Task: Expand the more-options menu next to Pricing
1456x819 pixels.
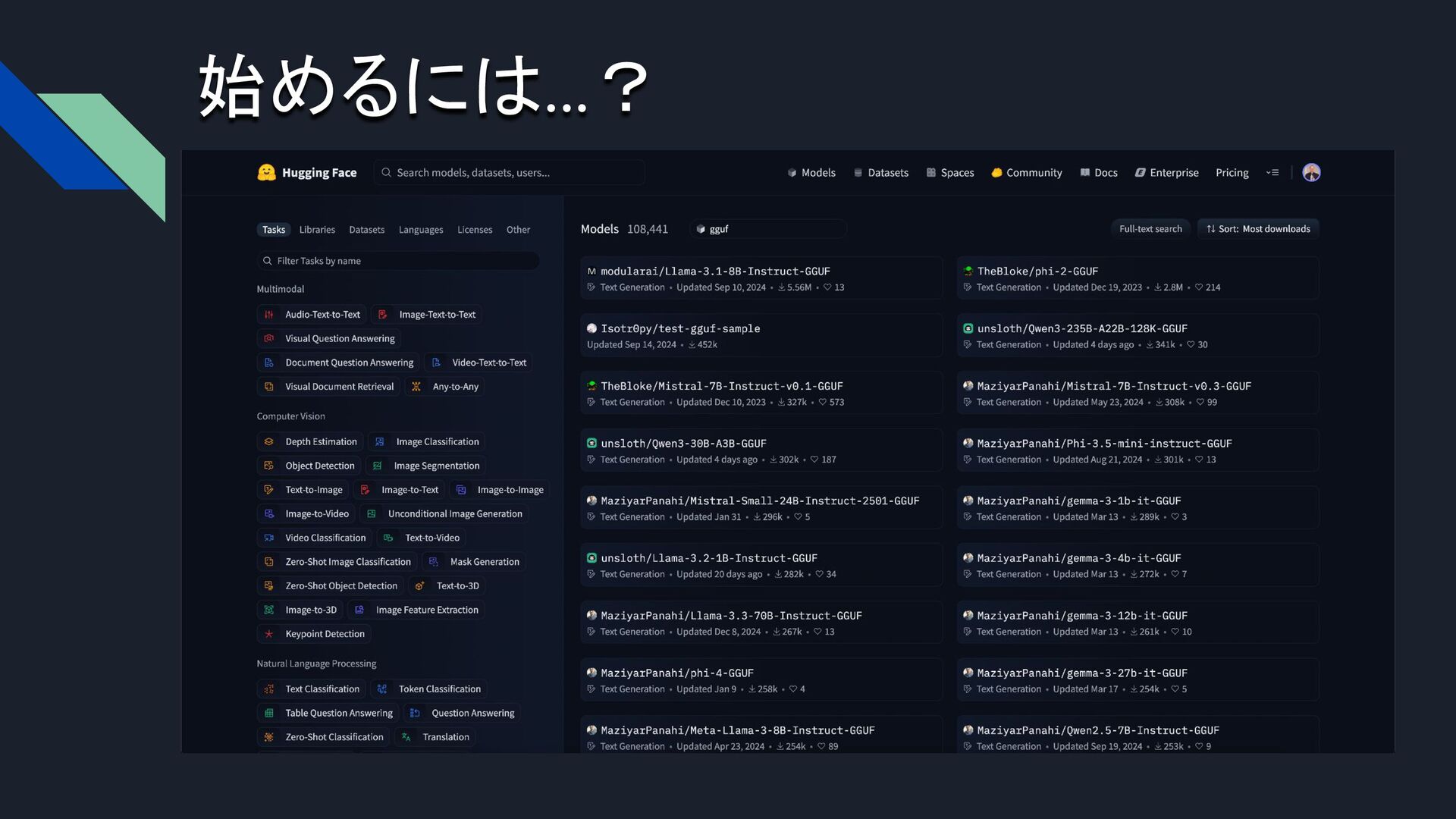Action: (x=1272, y=173)
